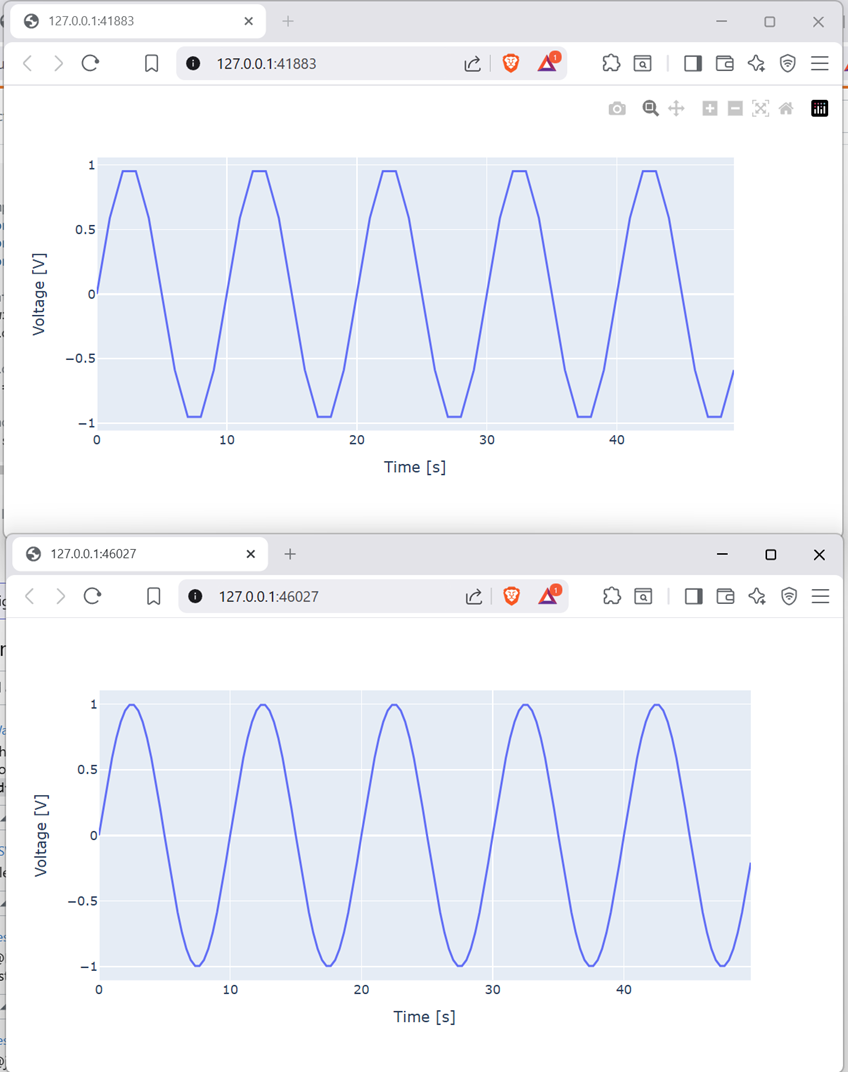This screenshot has height=1072, width=848.
Task: Open Brave Shields in the 41883 window
Action: (x=511, y=63)
